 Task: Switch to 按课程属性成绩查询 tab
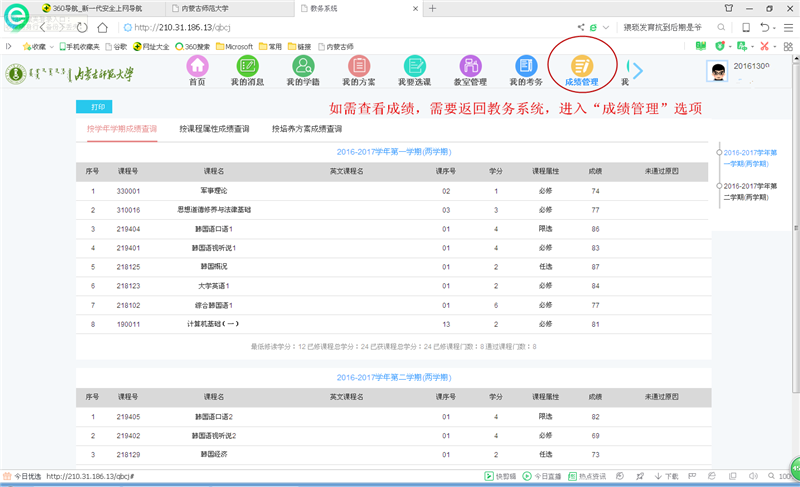(x=214, y=129)
